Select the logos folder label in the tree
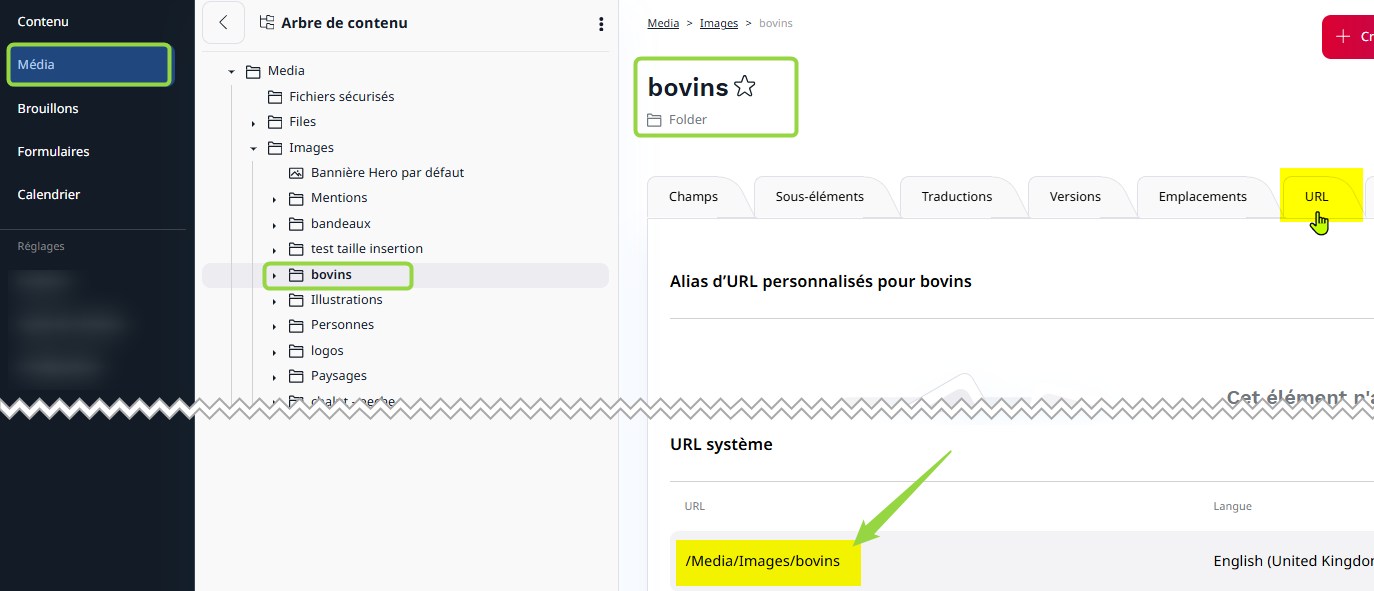 (327, 351)
